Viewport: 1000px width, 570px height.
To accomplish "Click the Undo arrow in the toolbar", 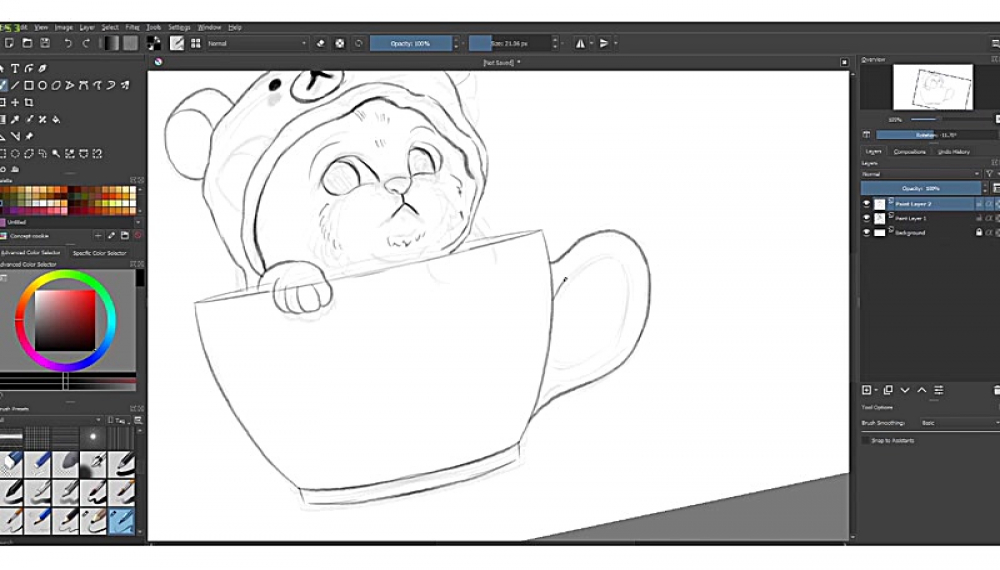I will point(68,43).
